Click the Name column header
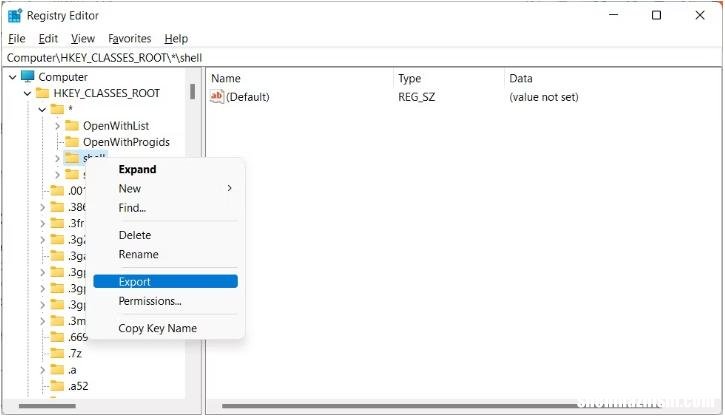This screenshot has height=416, width=725. [x=301, y=78]
